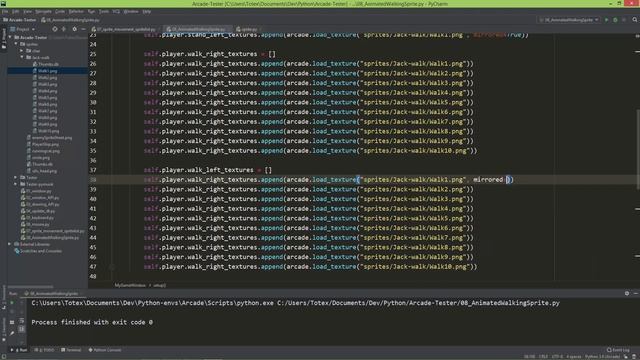Image resolution: width=640 pixels, height=360 pixels.
Task: Open Run panel settings gear
Action: pos(627,293)
